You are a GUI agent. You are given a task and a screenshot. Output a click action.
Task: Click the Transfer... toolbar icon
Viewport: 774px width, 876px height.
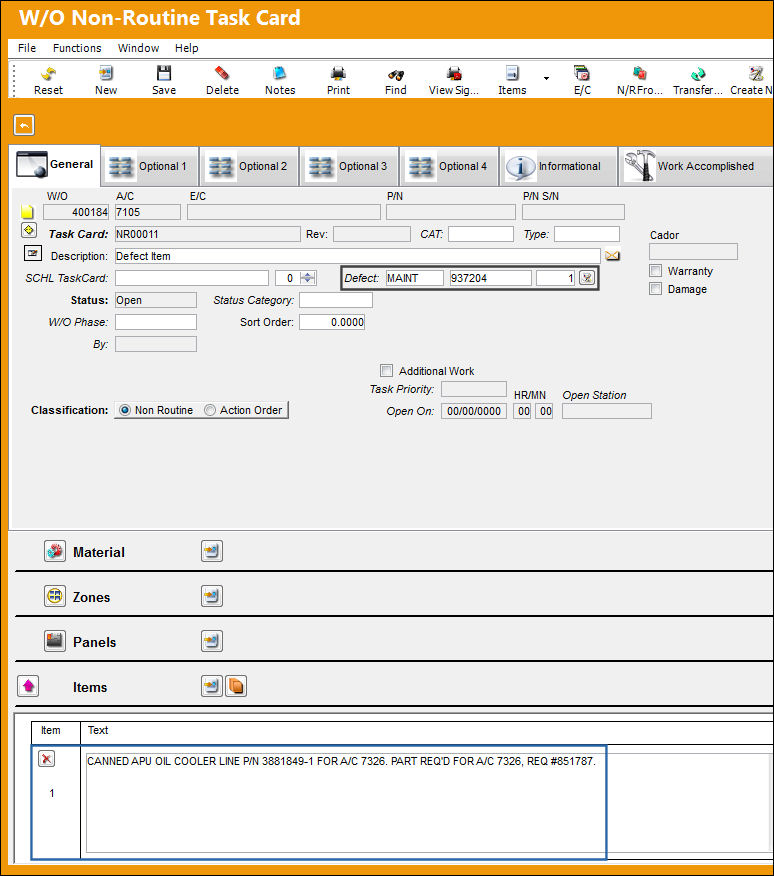coord(697,74)
